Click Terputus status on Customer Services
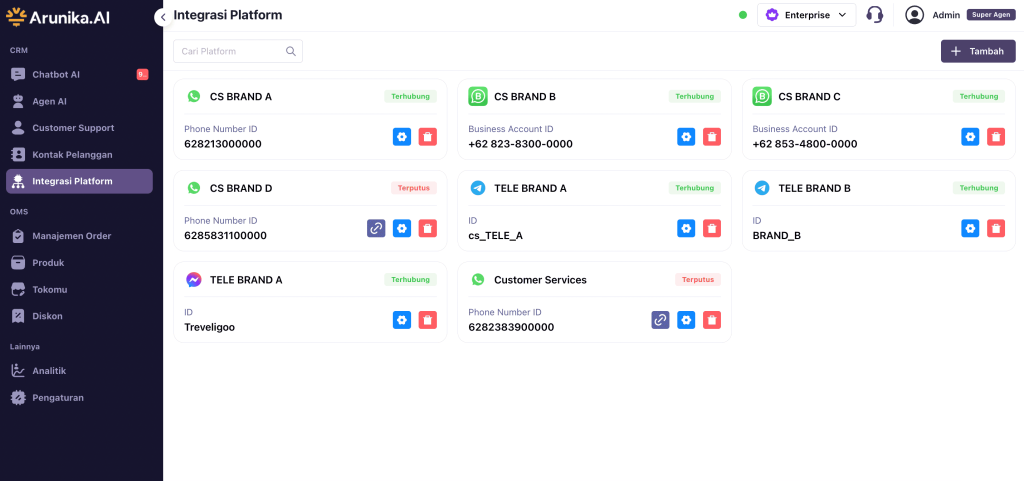Viewport: 1024px width, 481px height. coord(698,279)
